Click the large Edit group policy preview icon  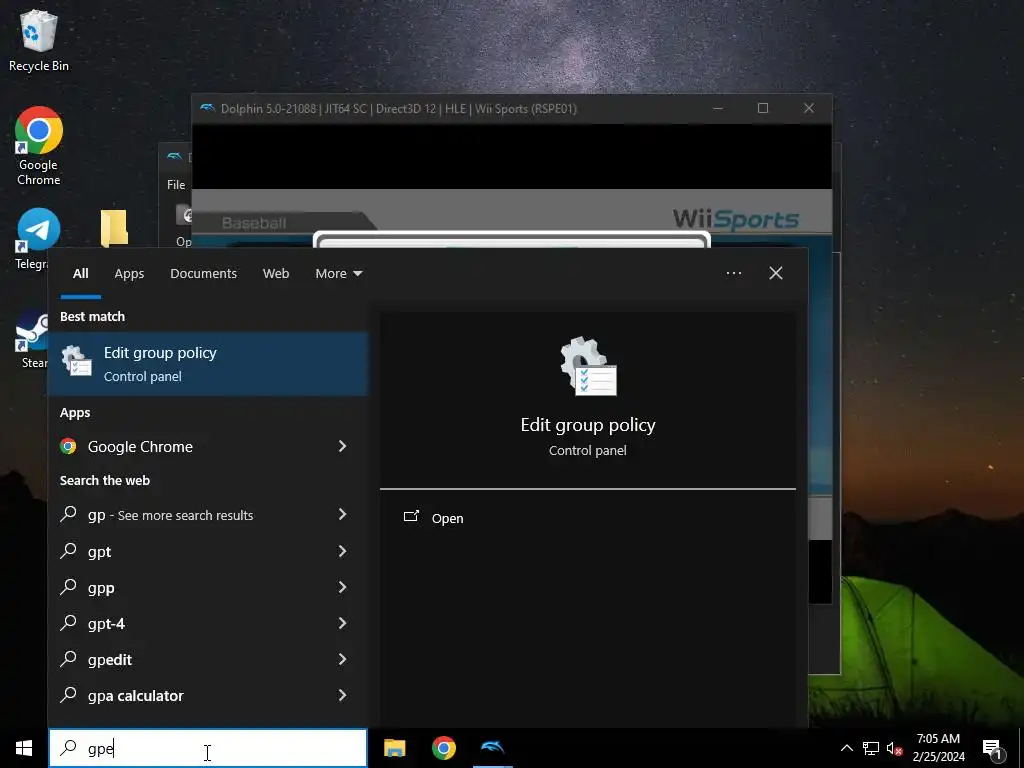coord(588,366)
